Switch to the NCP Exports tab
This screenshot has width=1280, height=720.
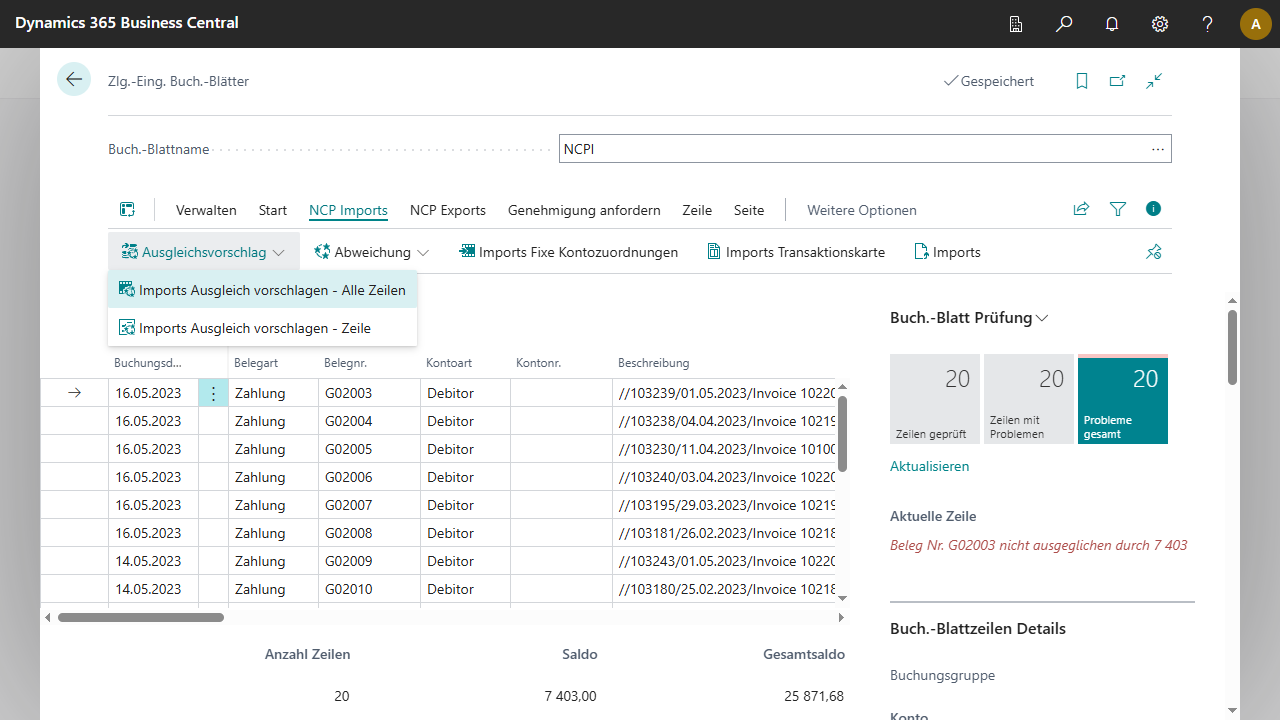(x=447, y=210)
